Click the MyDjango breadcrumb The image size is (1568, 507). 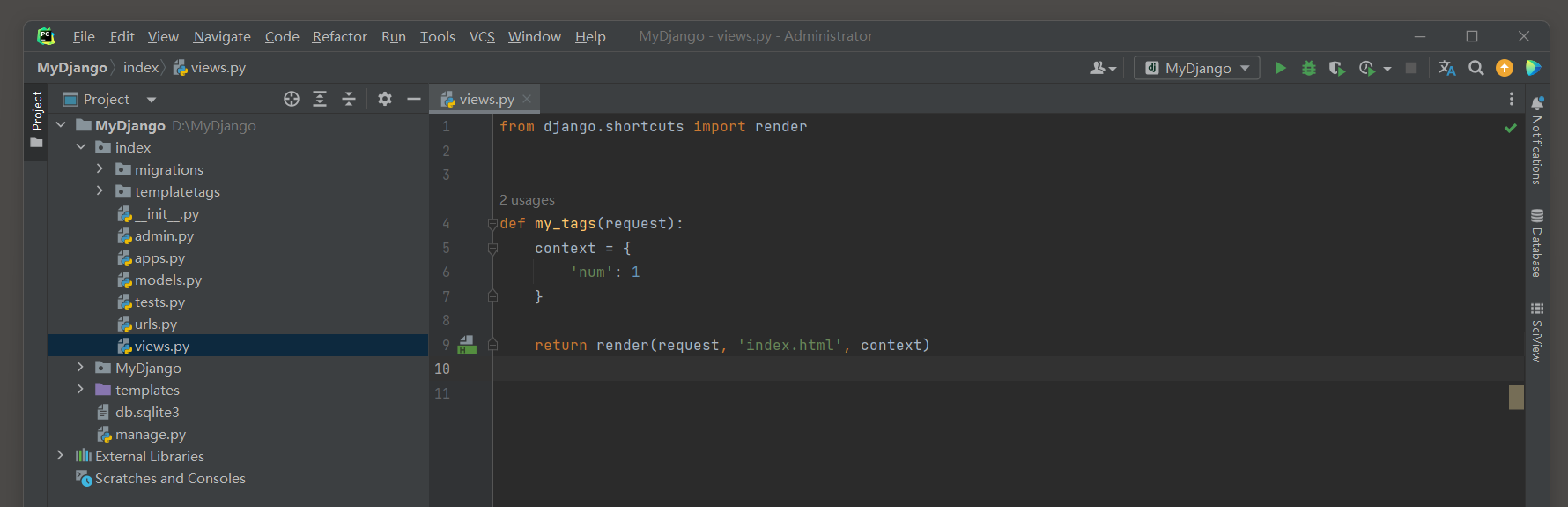pos(71,68)
